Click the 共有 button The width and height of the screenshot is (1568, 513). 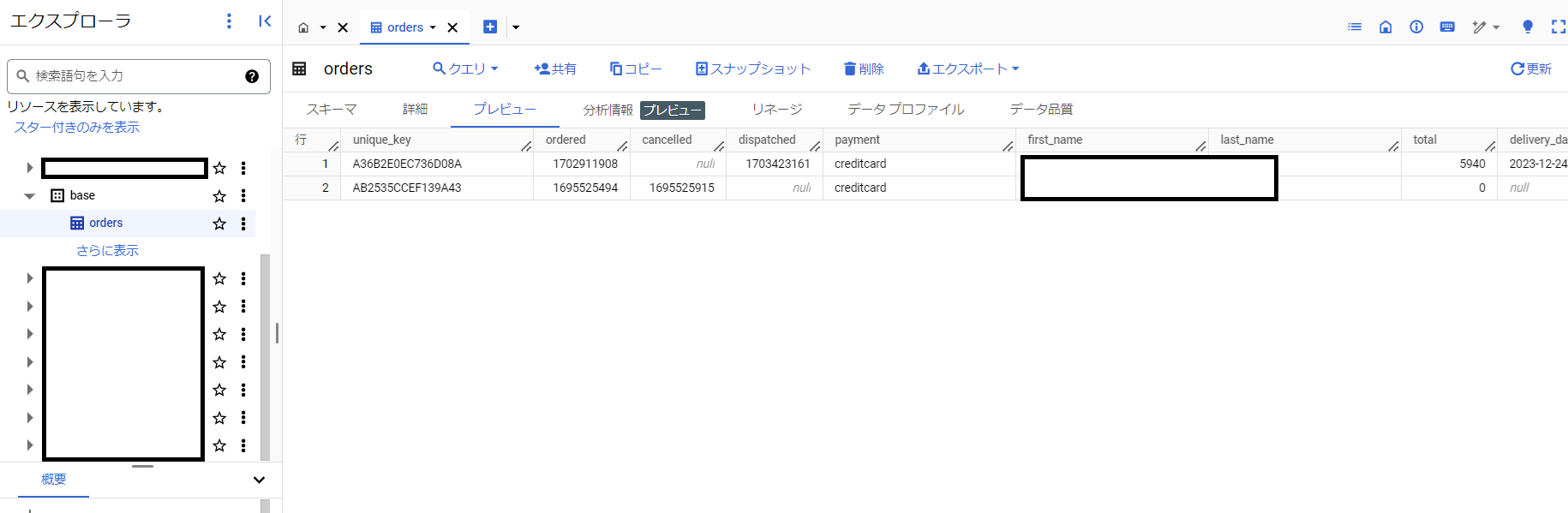(x=555, y=69)
